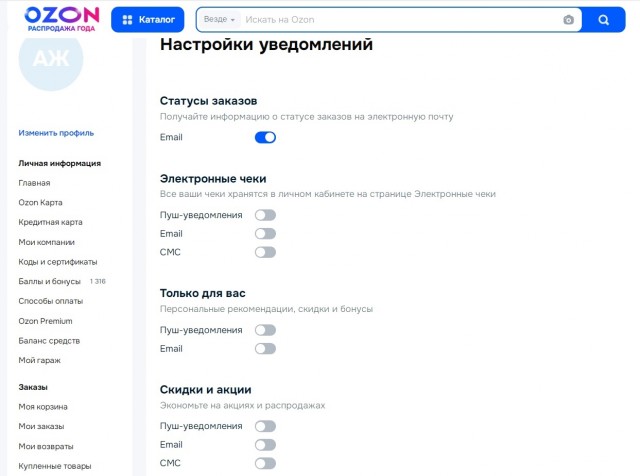
Task: Go to Главная in sidebar
Action: 34,183
